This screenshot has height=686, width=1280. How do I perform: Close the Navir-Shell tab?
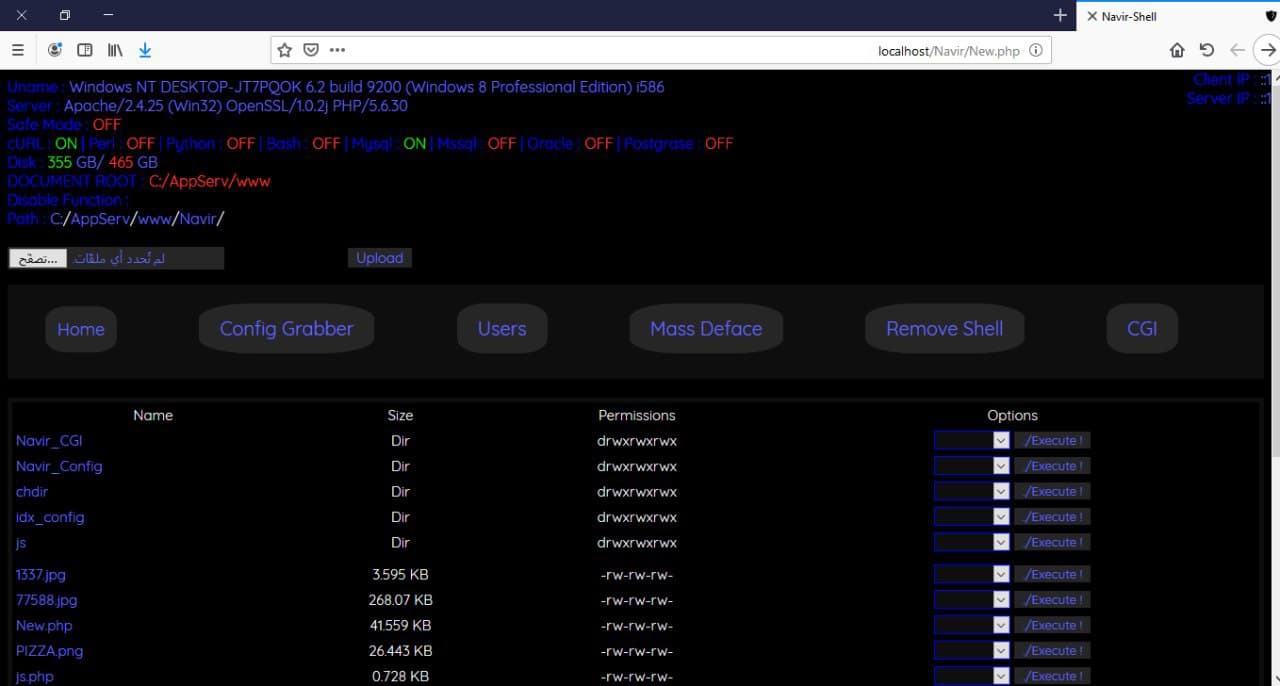[x=1091, y=16]
